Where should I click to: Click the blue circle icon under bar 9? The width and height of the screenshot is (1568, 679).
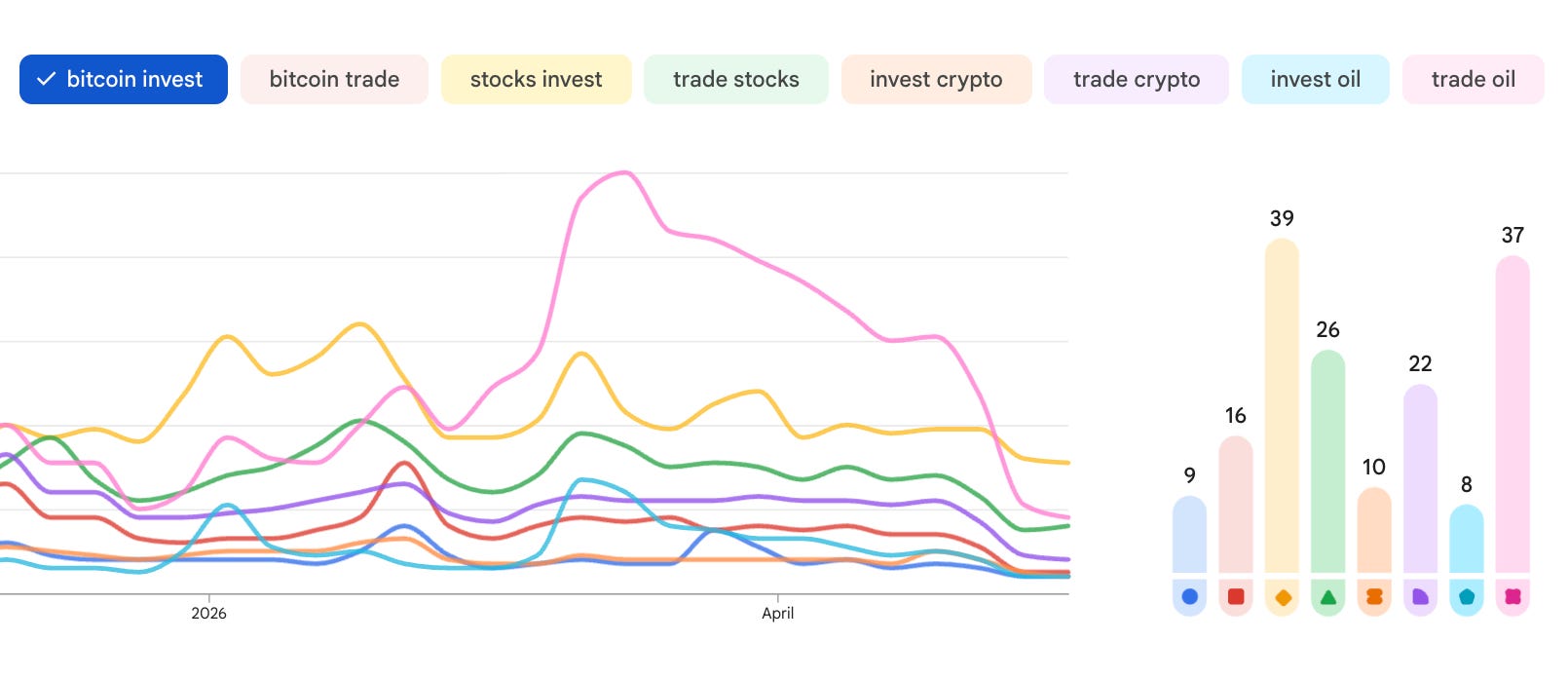(1189, 597)
